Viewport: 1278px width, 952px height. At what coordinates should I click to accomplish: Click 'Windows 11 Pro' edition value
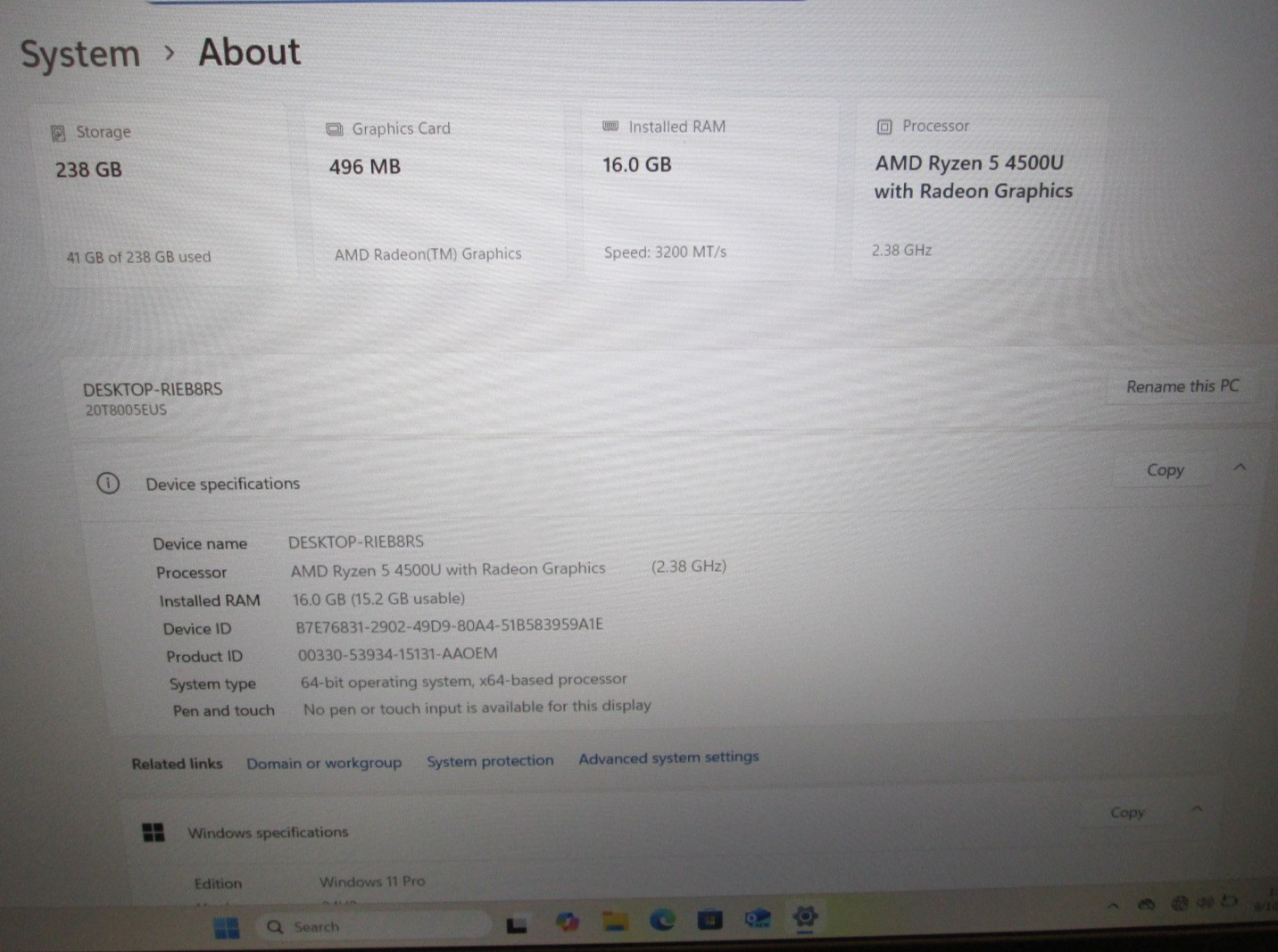point(372,882)
